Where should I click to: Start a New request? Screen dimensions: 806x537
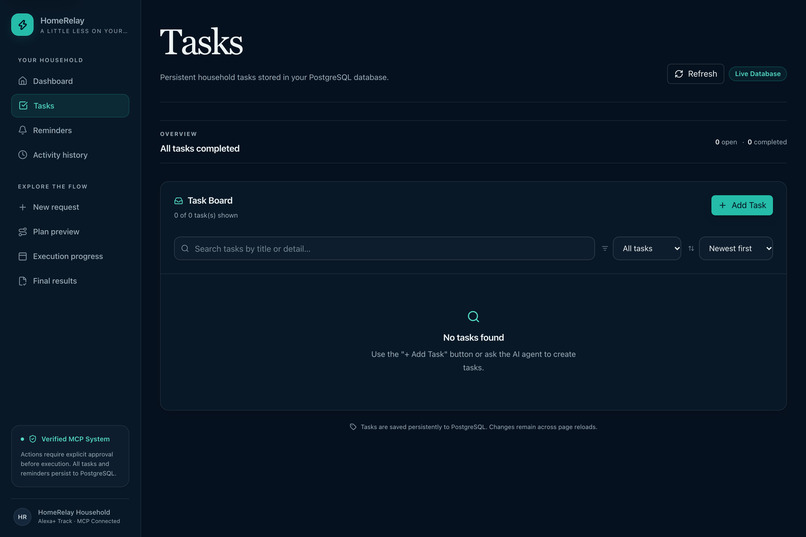70,207
